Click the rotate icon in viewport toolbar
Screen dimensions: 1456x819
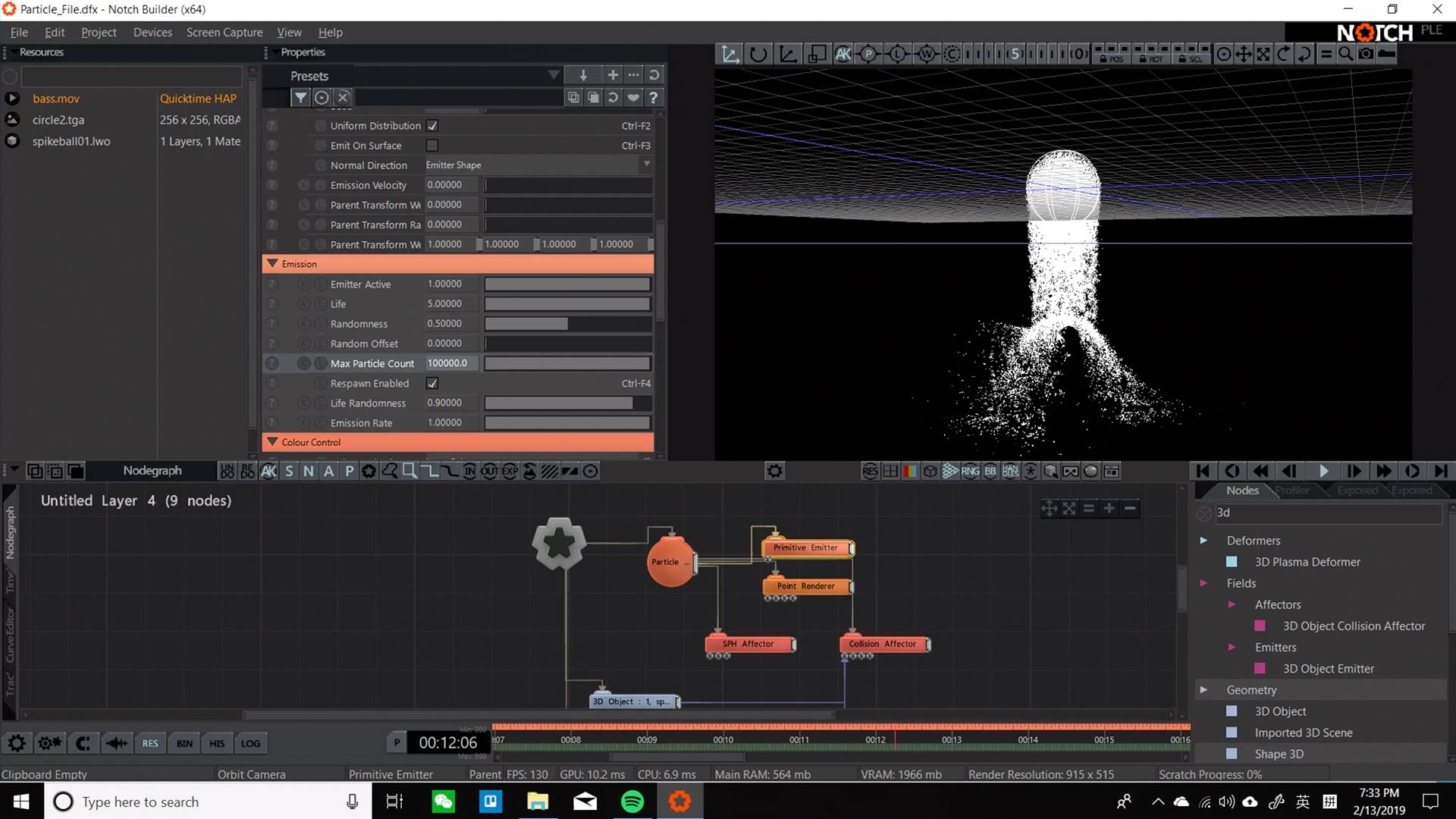pyautogui.click(x=758, y=54)
